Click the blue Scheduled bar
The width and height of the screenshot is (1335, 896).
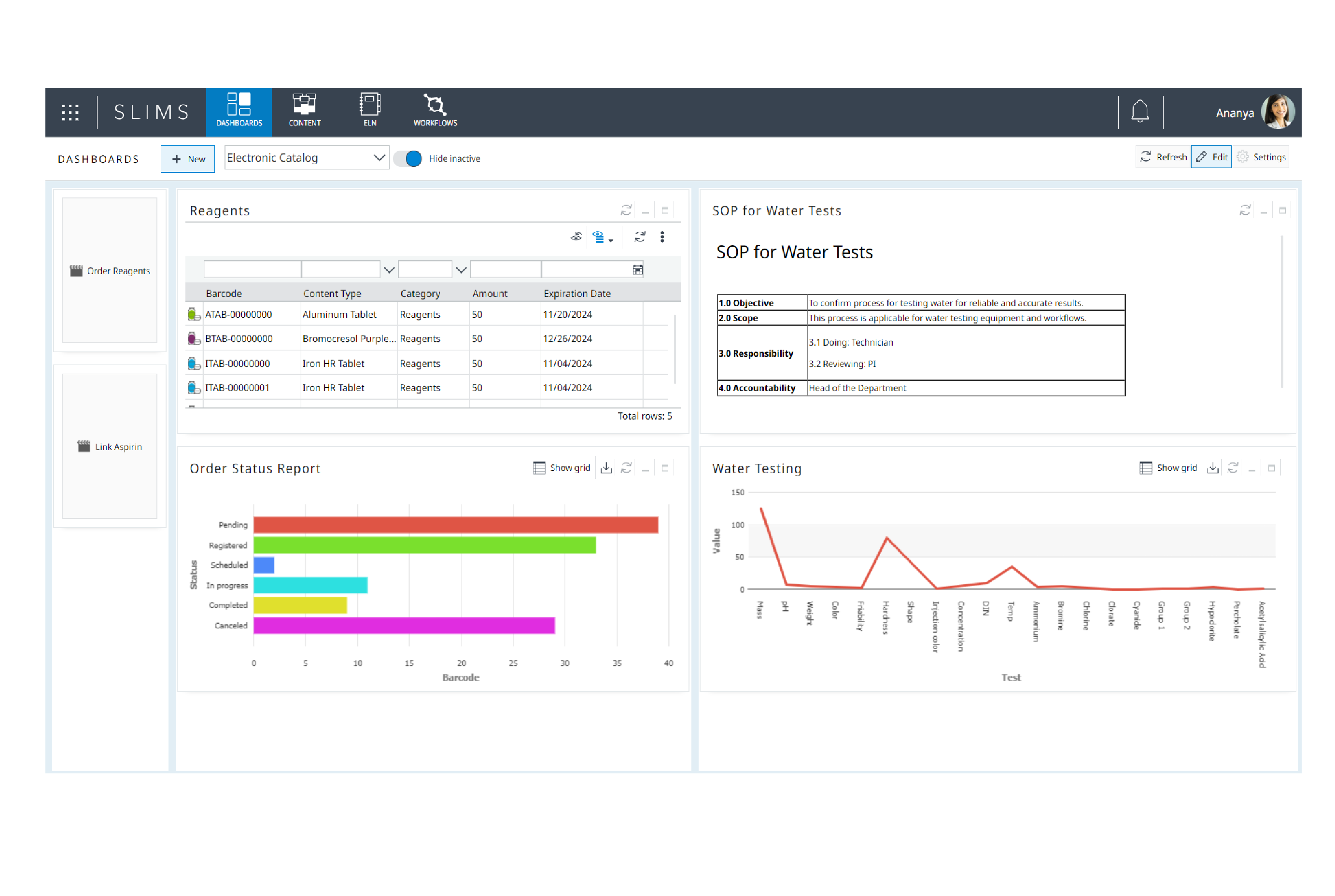tap(264, 564)
